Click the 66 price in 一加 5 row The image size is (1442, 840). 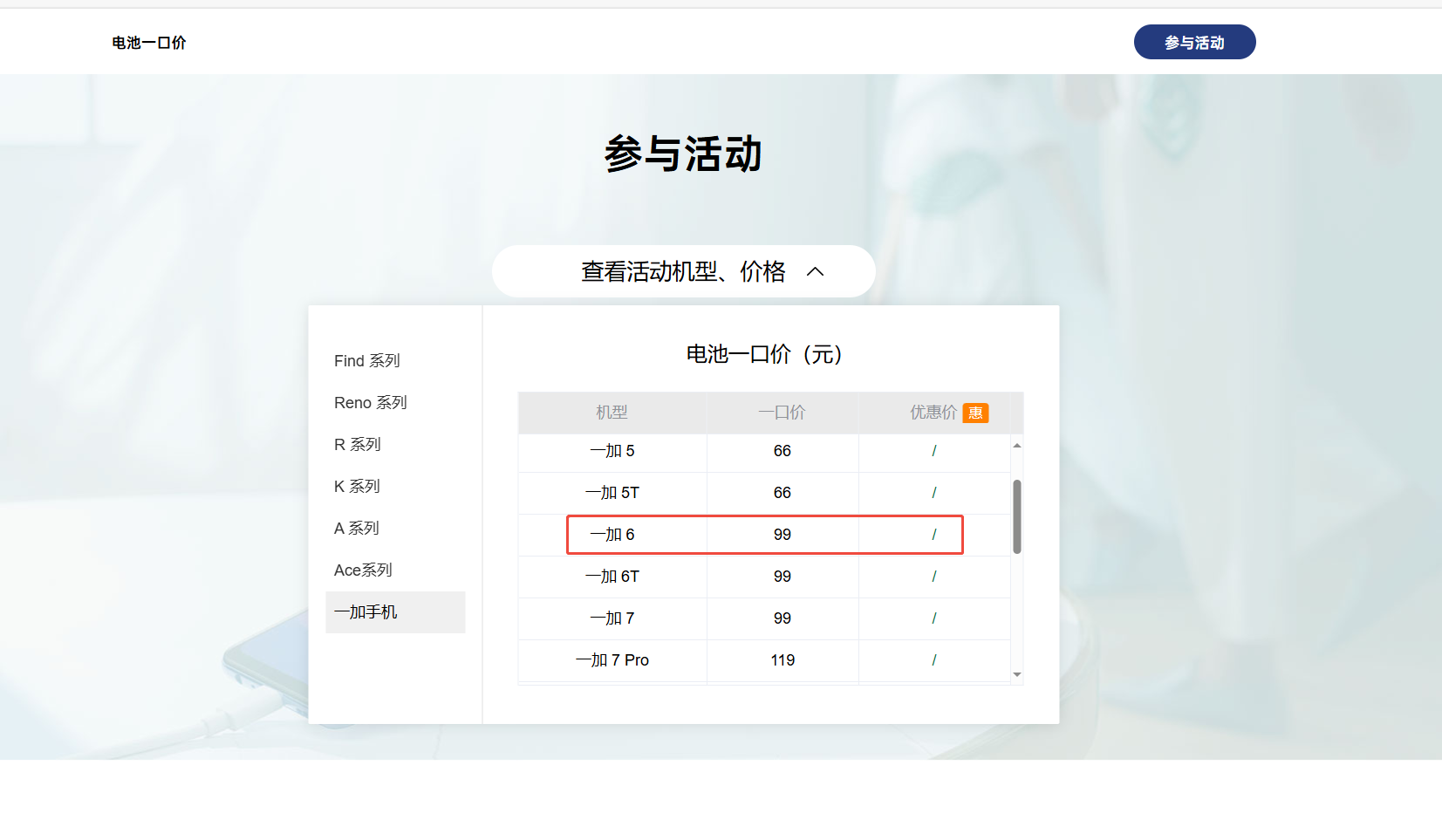(x=783, y=451)
